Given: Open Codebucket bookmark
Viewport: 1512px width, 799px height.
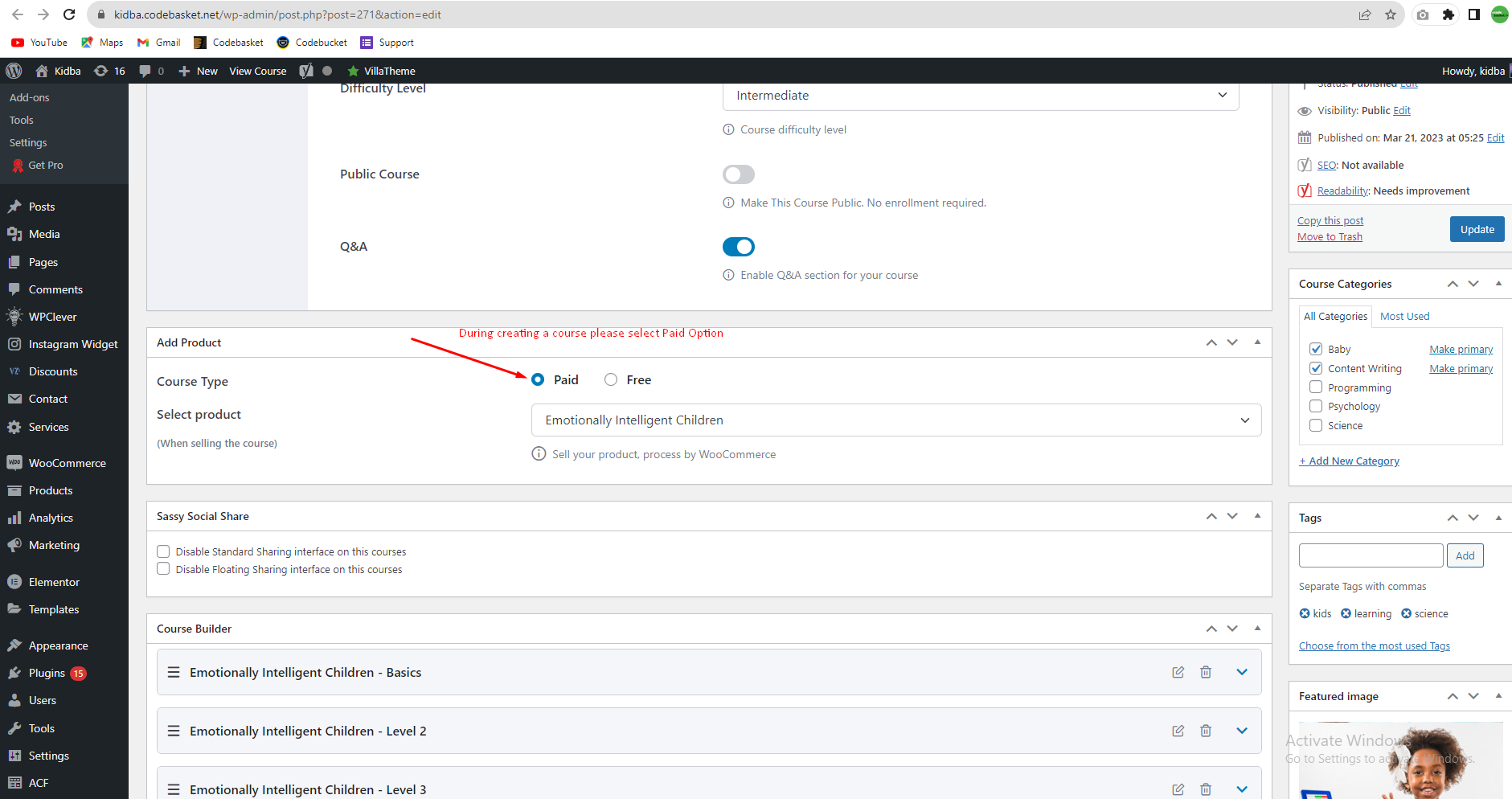Looking at the screenshot, I should coord(312,43).
